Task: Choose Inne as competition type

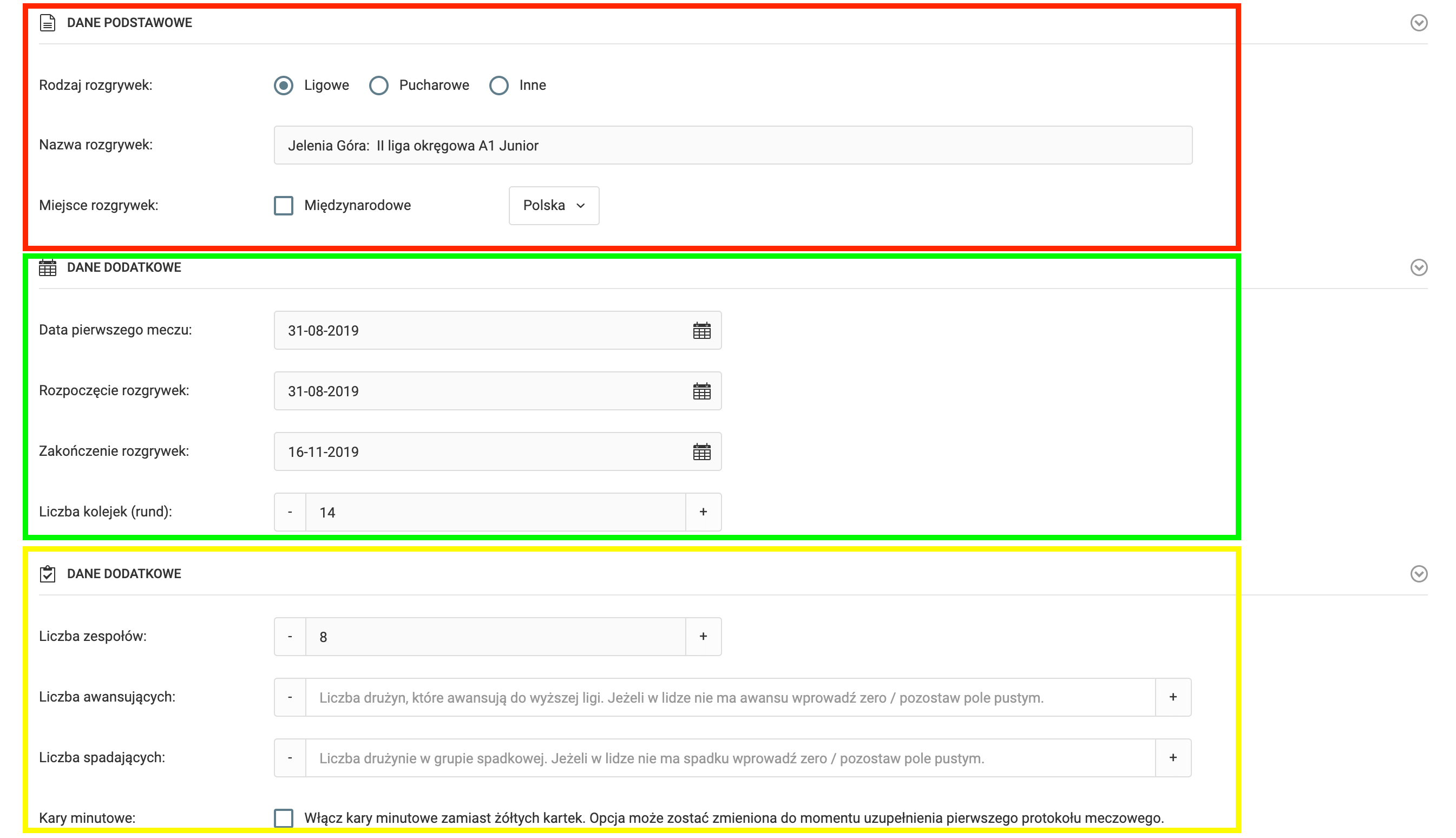Action: click(x=499, y=85)
